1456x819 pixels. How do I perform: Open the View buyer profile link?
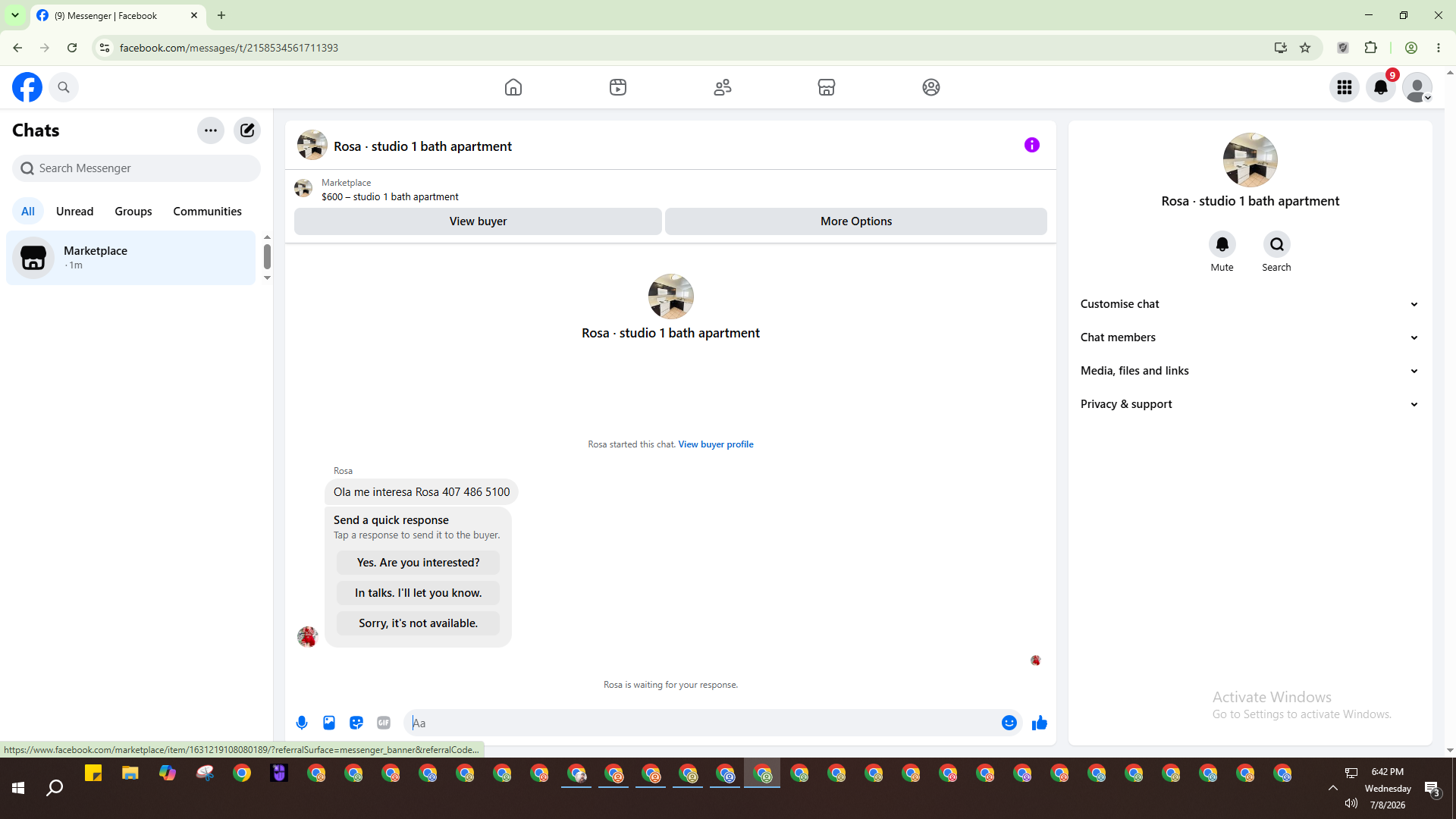click(x=716, y=444)
